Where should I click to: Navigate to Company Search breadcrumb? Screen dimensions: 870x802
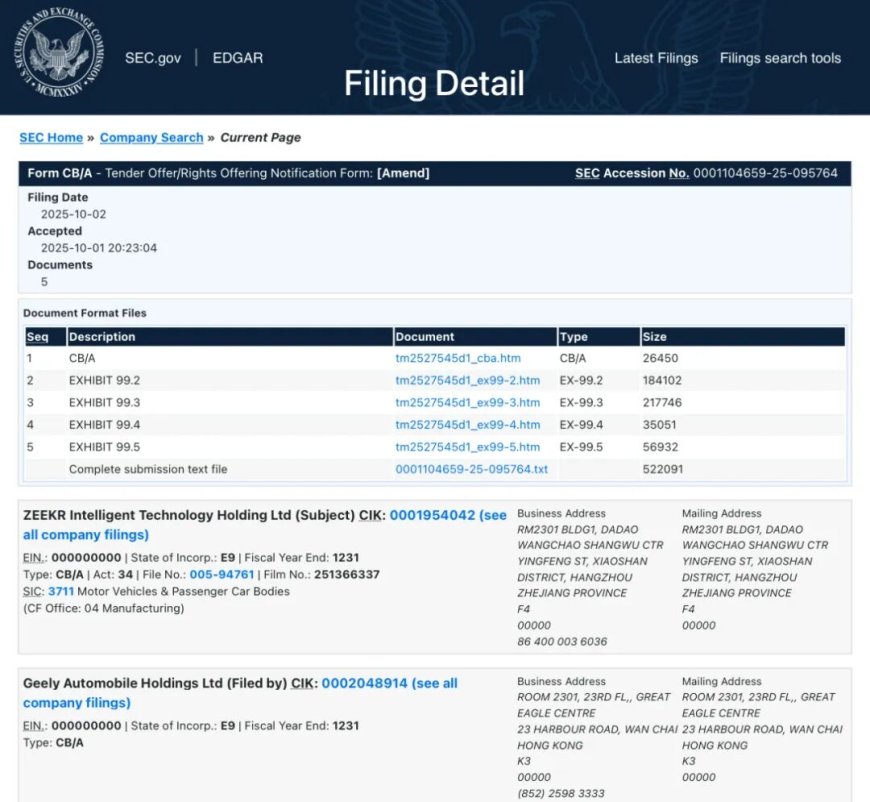(x=151, y=138)
